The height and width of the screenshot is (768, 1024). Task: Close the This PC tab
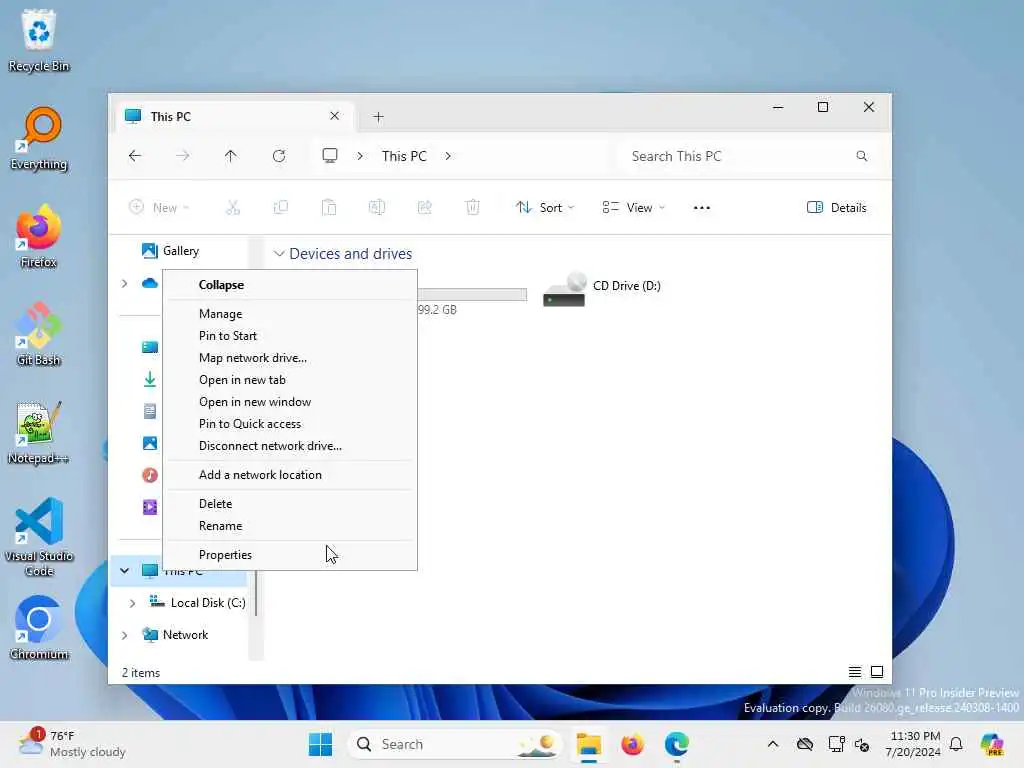334,116
